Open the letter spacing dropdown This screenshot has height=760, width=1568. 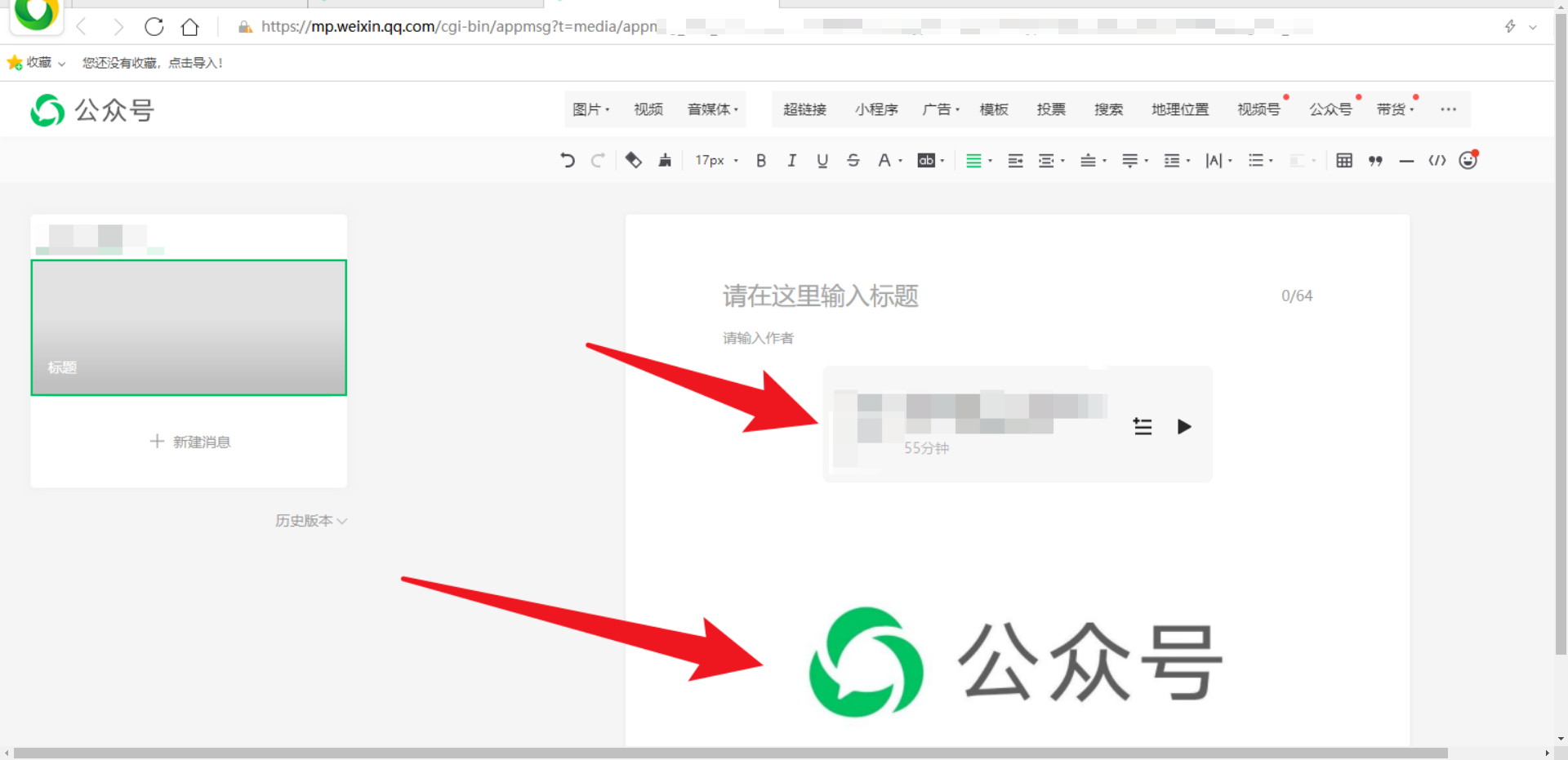click(x=1218, y=161)
